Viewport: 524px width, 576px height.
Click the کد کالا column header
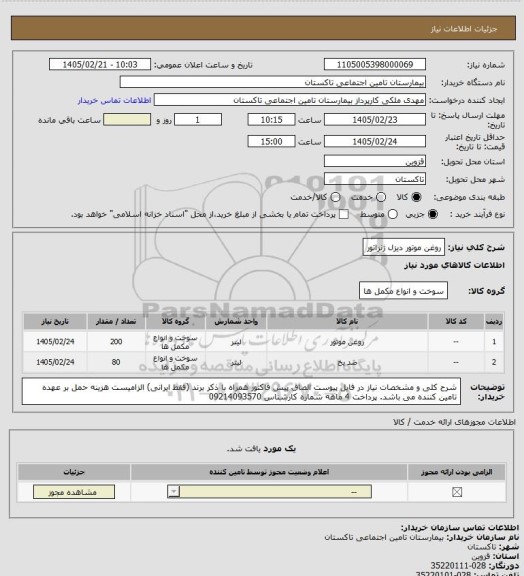(x=456, y=321)
